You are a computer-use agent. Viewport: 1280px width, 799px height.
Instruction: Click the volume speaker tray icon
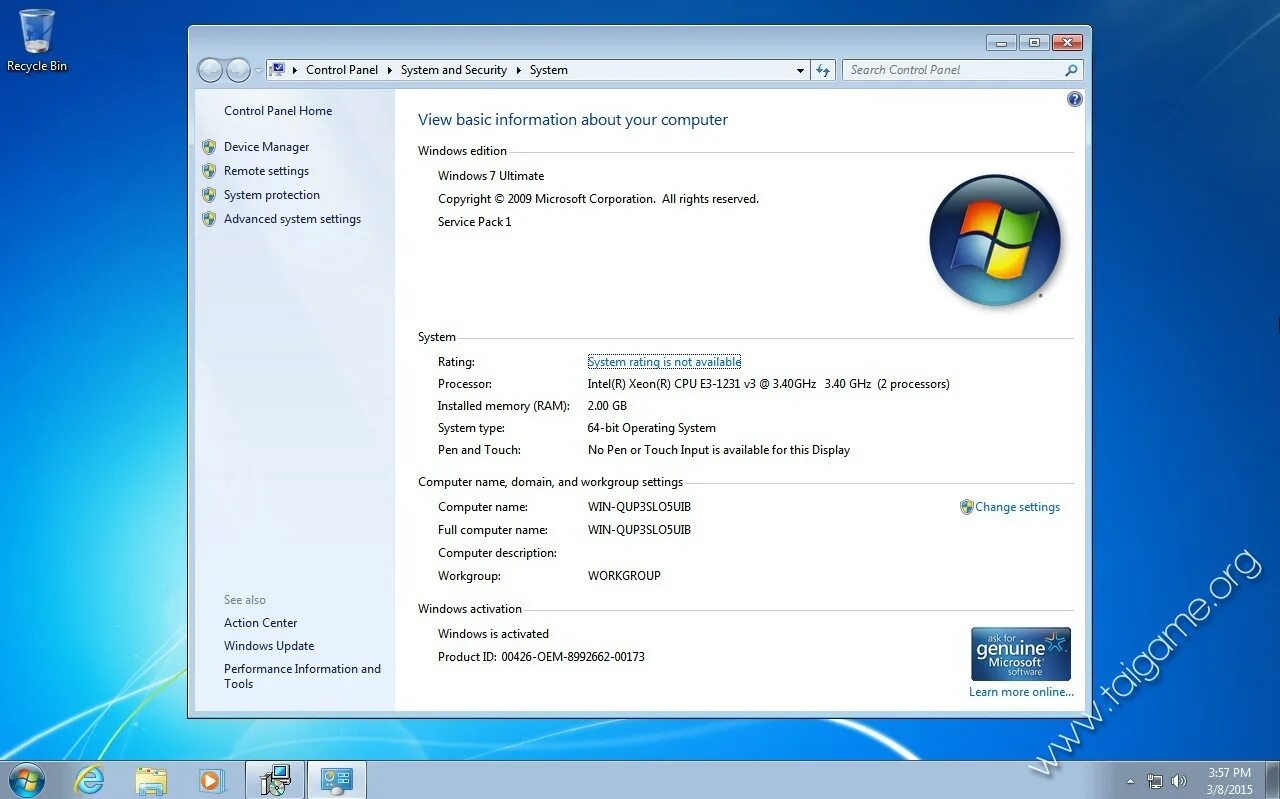(1179, 781)
